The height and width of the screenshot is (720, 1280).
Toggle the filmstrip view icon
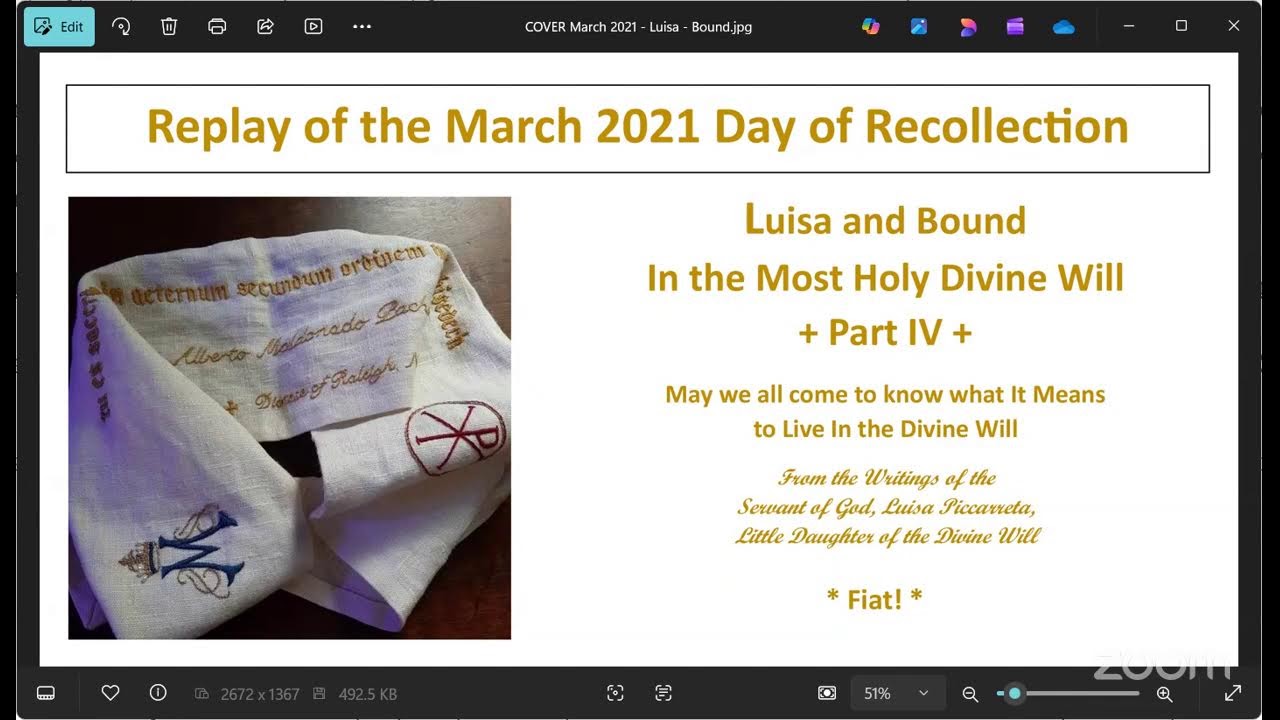(x=45, y=693)
